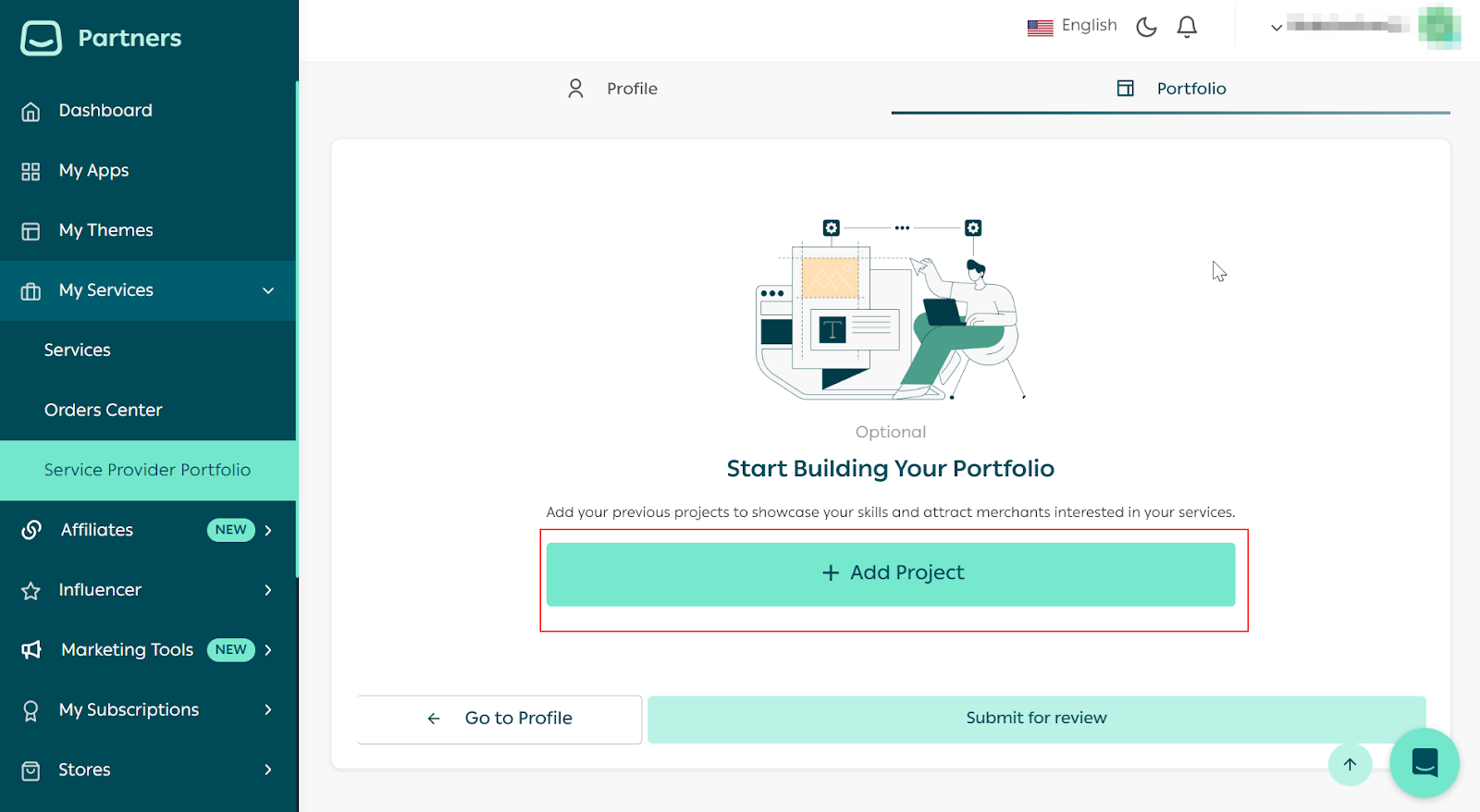This screenshot has width=1480, height=812.
Task: Switch to the Profile tab
Action: [x=612, y=89]
